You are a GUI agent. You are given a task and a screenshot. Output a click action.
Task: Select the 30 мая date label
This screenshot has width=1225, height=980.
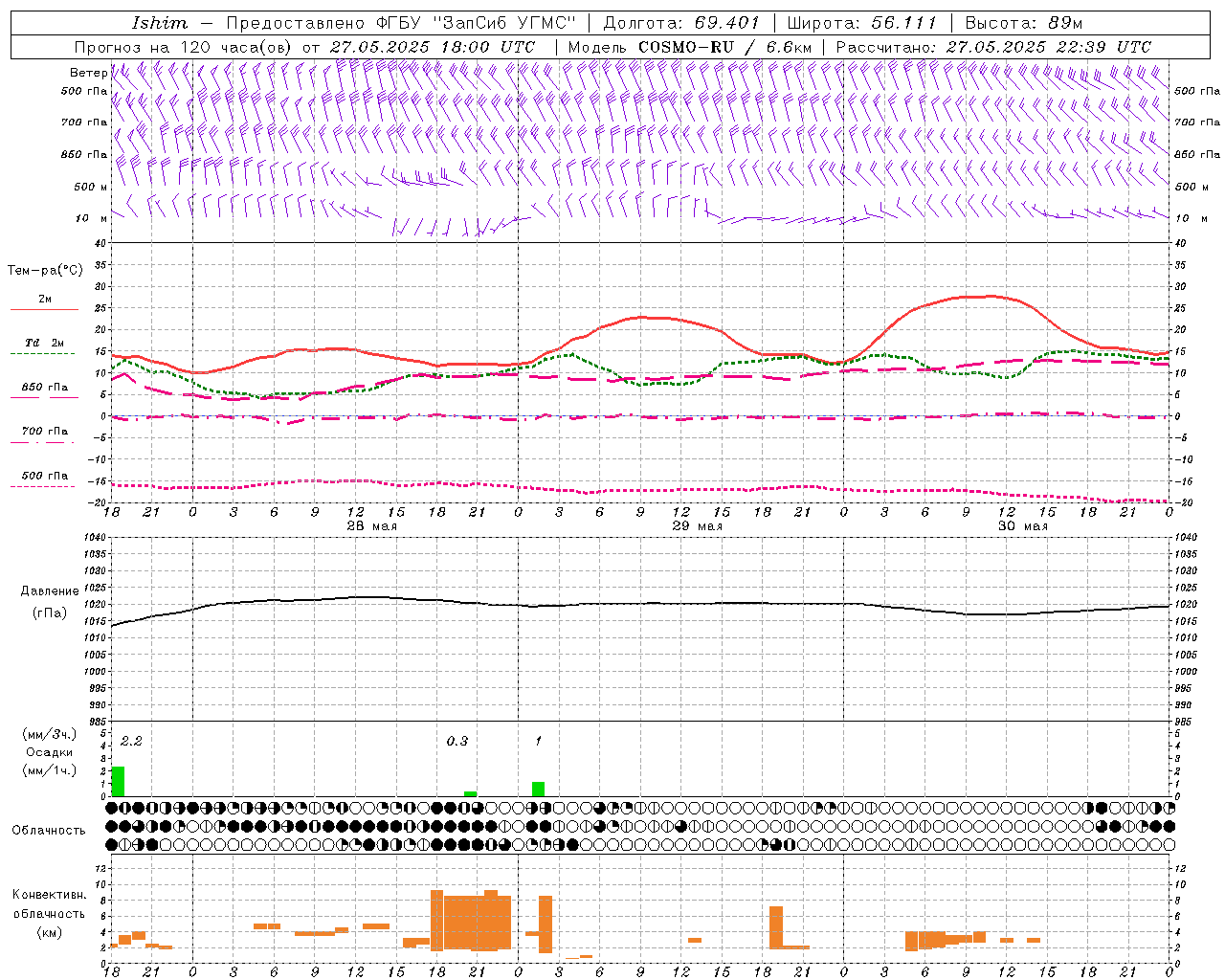tap(1022, 525)
